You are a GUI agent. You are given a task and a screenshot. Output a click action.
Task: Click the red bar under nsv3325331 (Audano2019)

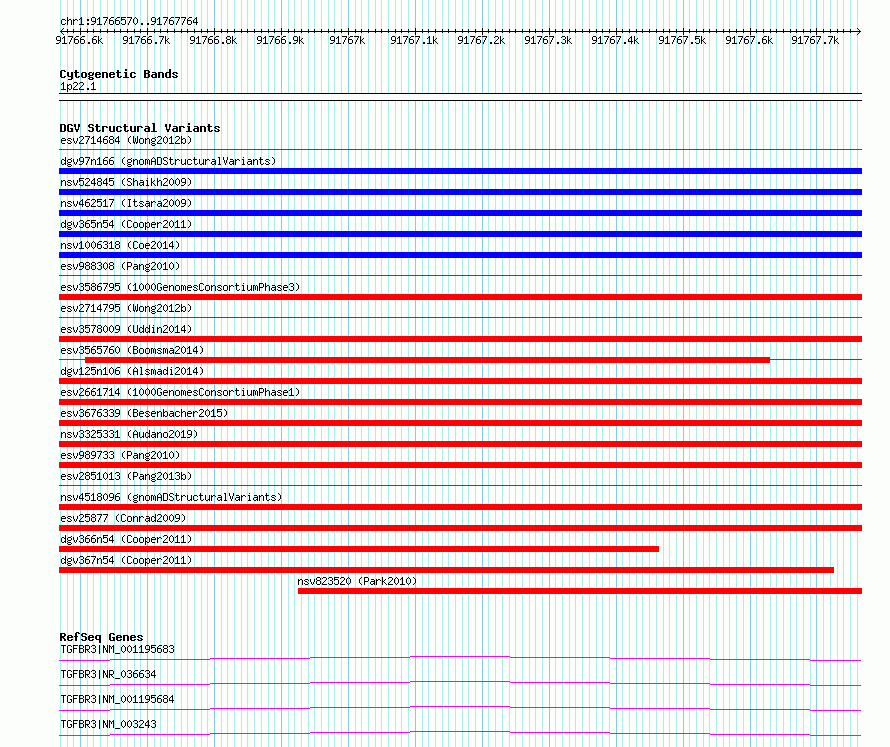tap(460, 444)
